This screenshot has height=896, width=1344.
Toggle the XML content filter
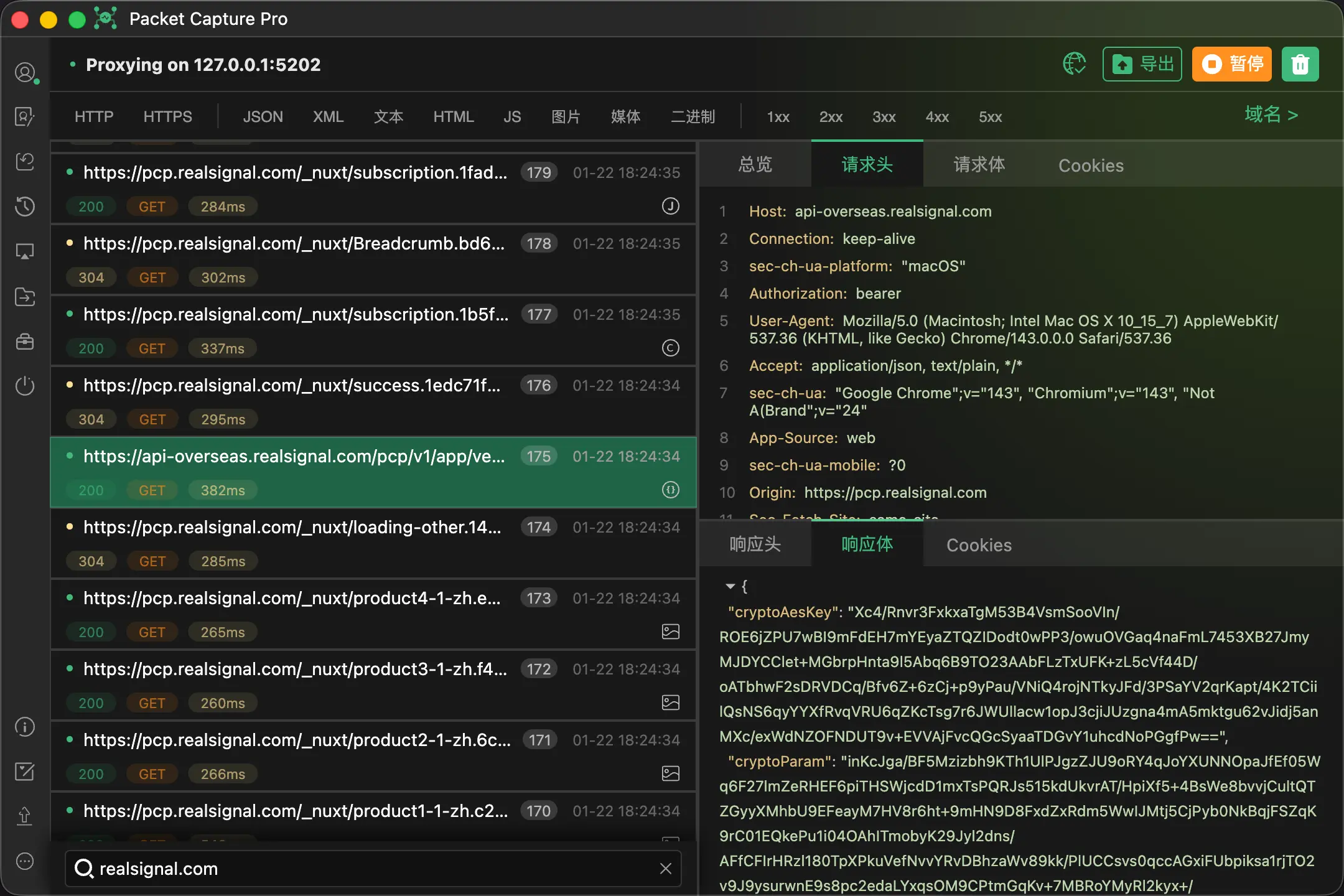click(x=328, y=116)
